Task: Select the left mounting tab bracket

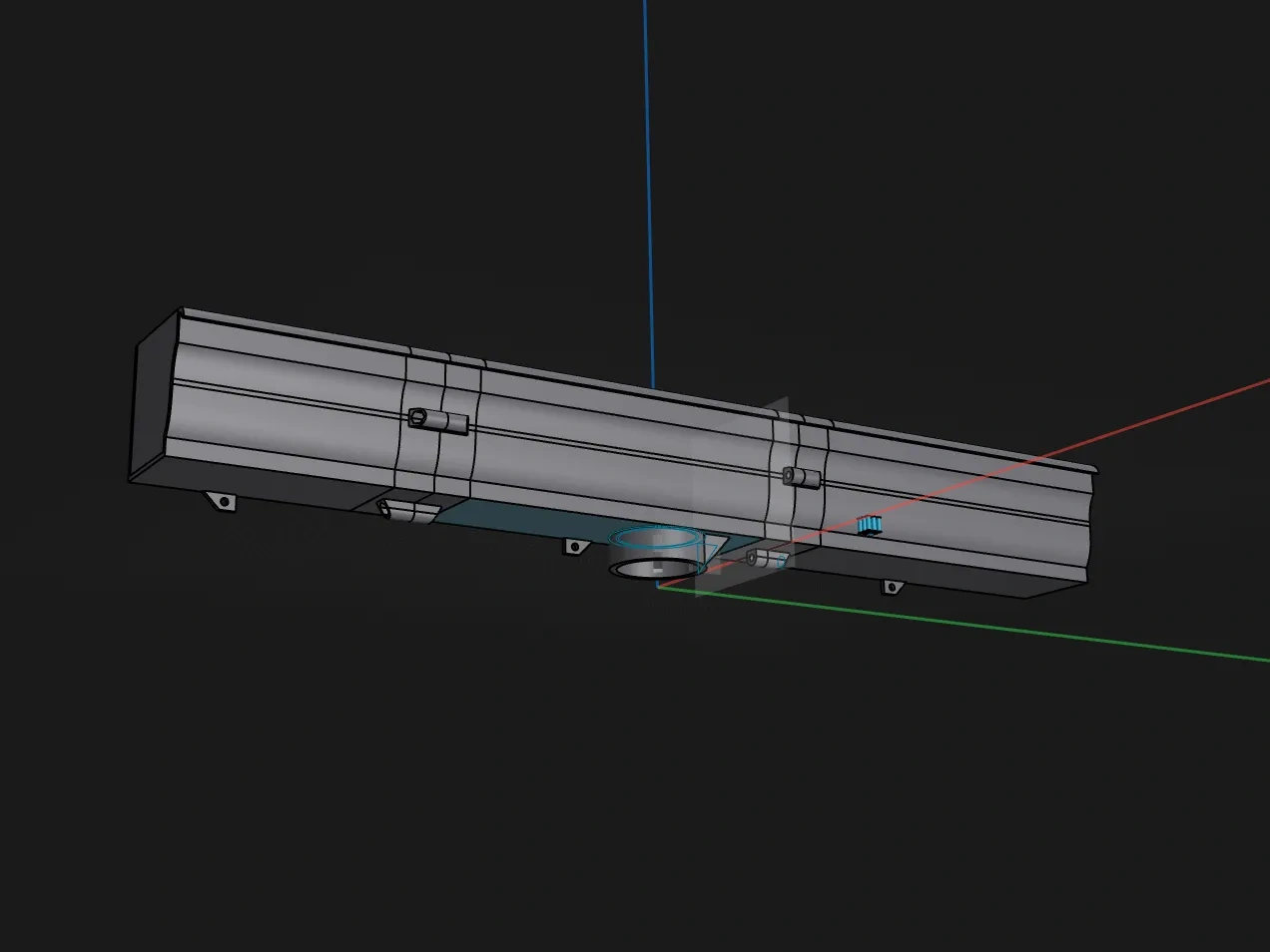Action: coord(226,501)
